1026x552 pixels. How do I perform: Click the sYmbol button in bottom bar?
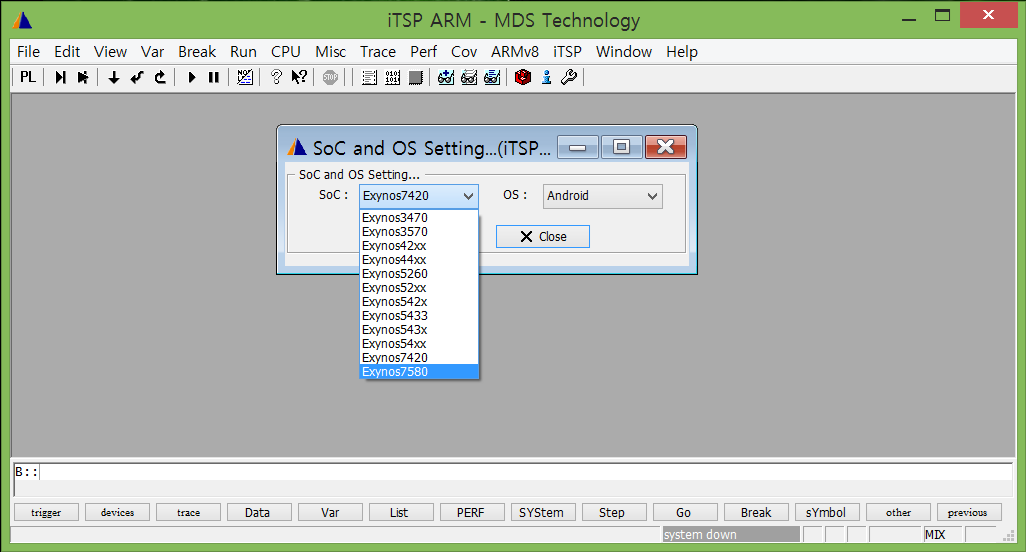click(x=826, y=512)
